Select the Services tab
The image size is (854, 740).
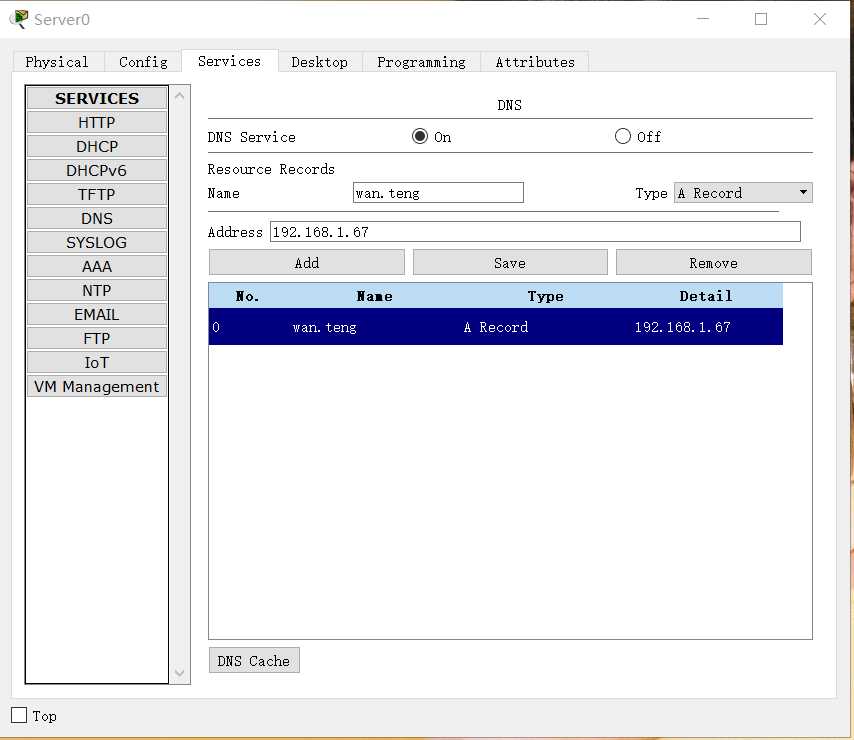pyautogui.click(x=229, y=61)
